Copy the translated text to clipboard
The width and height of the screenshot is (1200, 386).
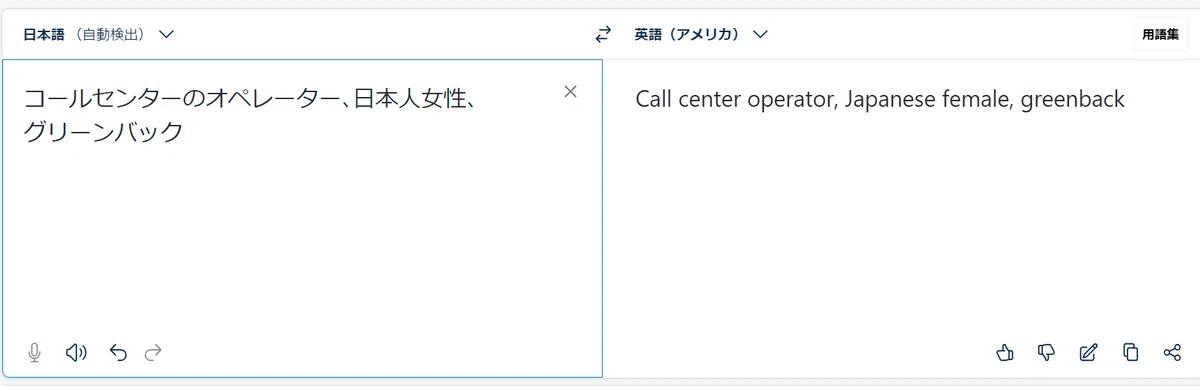[1131, 352]
